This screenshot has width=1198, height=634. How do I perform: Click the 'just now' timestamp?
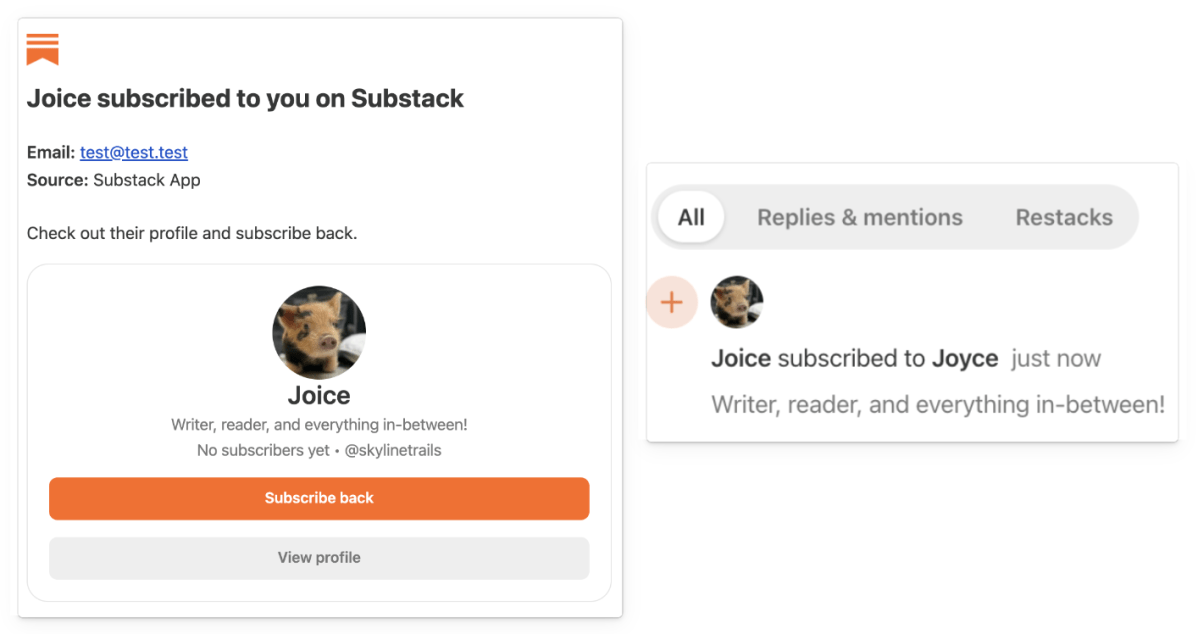click(x=1055, y=358)
